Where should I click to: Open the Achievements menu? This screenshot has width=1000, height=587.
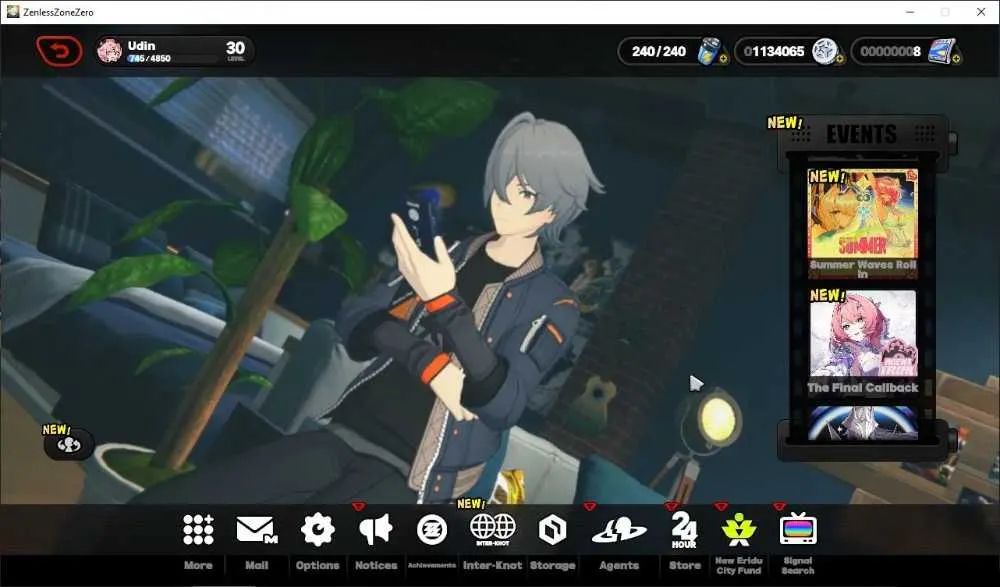[432, 530]
